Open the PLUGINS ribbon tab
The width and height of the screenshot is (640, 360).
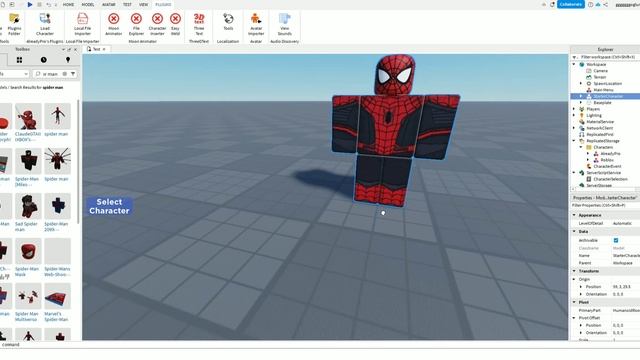[163, 4]
